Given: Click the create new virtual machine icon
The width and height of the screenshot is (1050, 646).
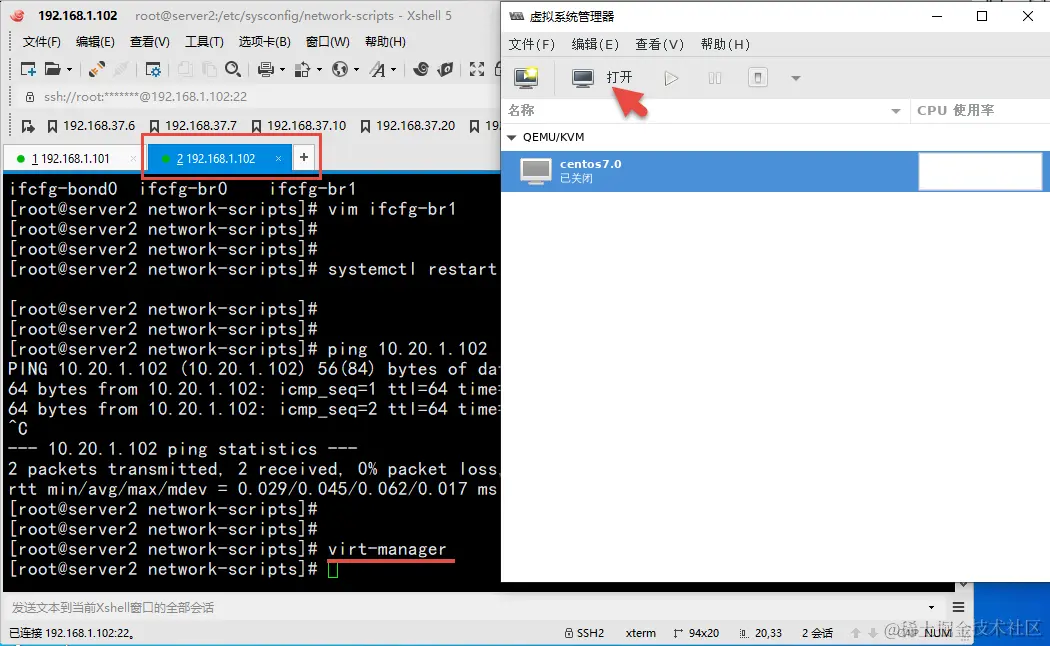Looking at the screenshot, I should [x=526, y=78].
